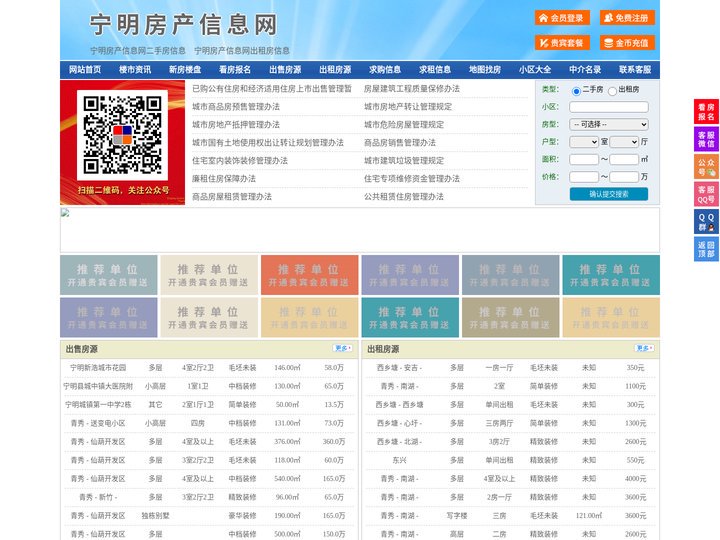Screen dimensions: 720x540
Task: Open link 城市危险房屋管理规定
Action: tap(404, 124)
